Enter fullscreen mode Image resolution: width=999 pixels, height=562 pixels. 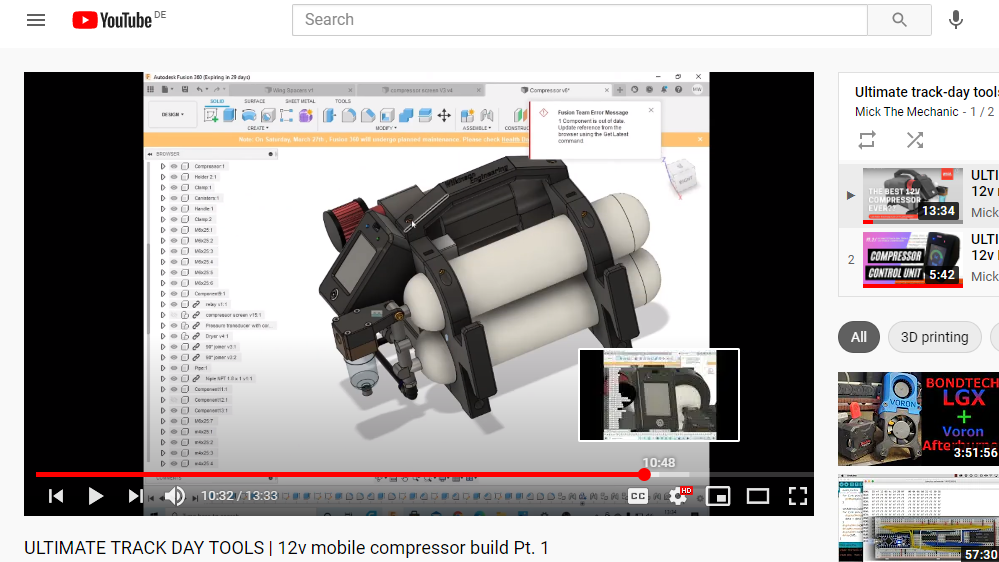click(798, 496)
